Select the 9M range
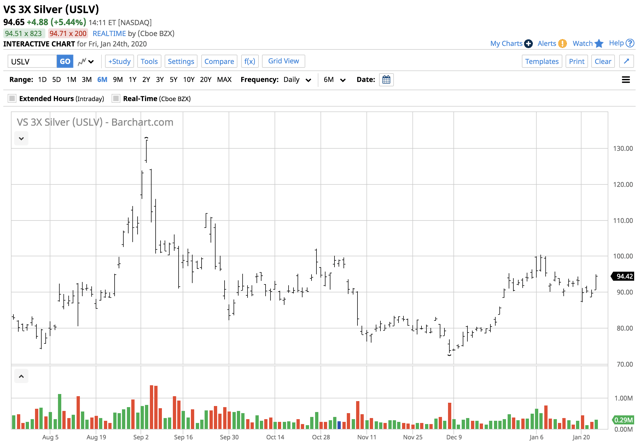Screen dimensions: 640x441 pyautogui.click(x=118, y=80)
